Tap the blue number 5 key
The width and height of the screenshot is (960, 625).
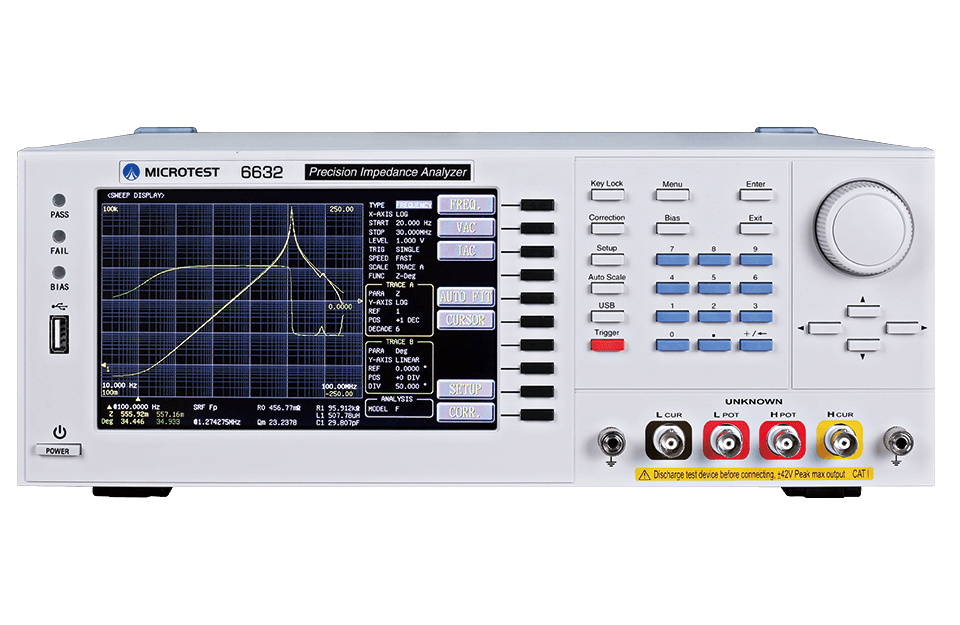714,288
